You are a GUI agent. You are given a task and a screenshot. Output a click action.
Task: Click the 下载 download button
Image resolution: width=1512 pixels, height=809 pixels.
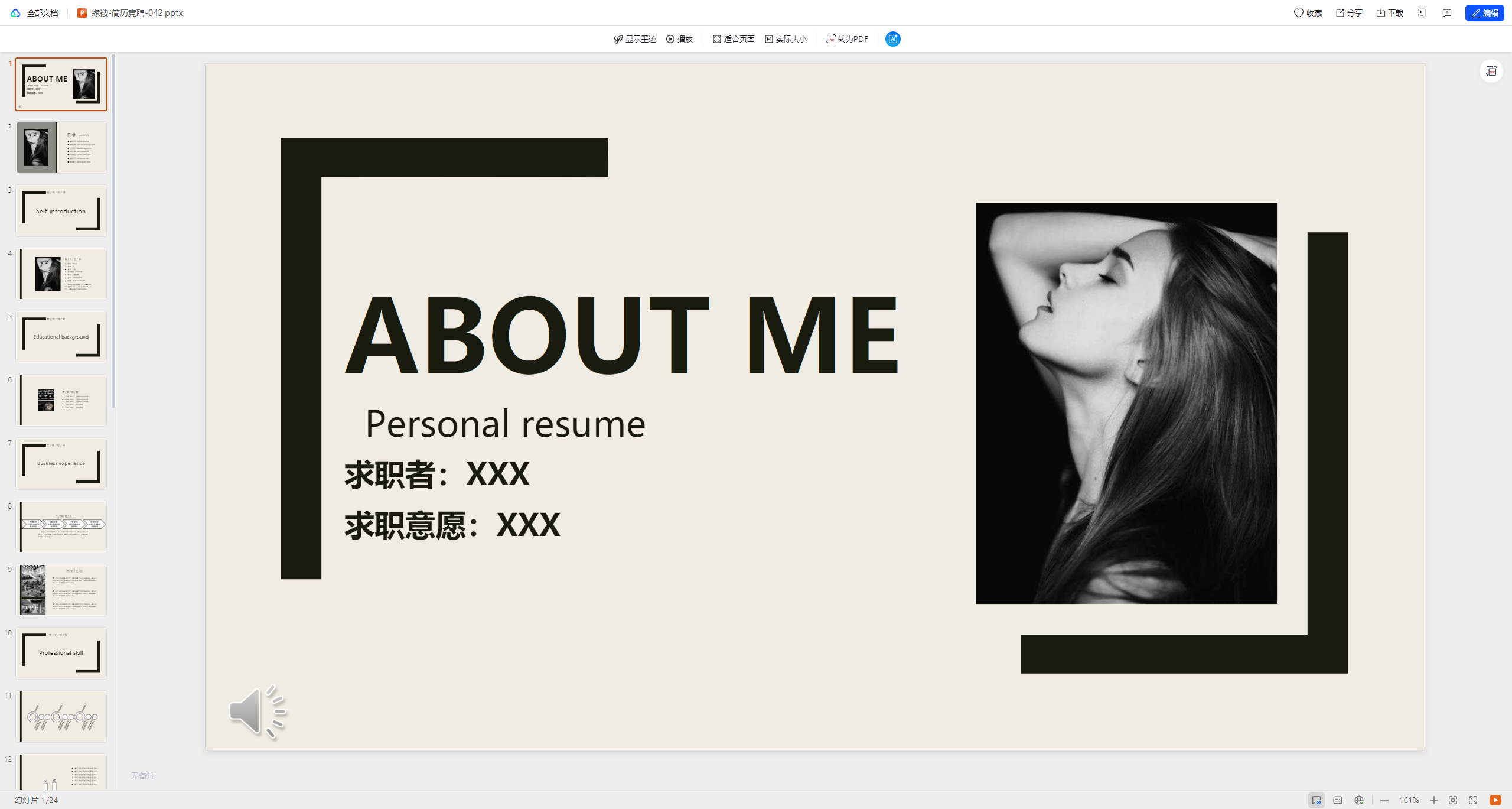pos(1390,13)
